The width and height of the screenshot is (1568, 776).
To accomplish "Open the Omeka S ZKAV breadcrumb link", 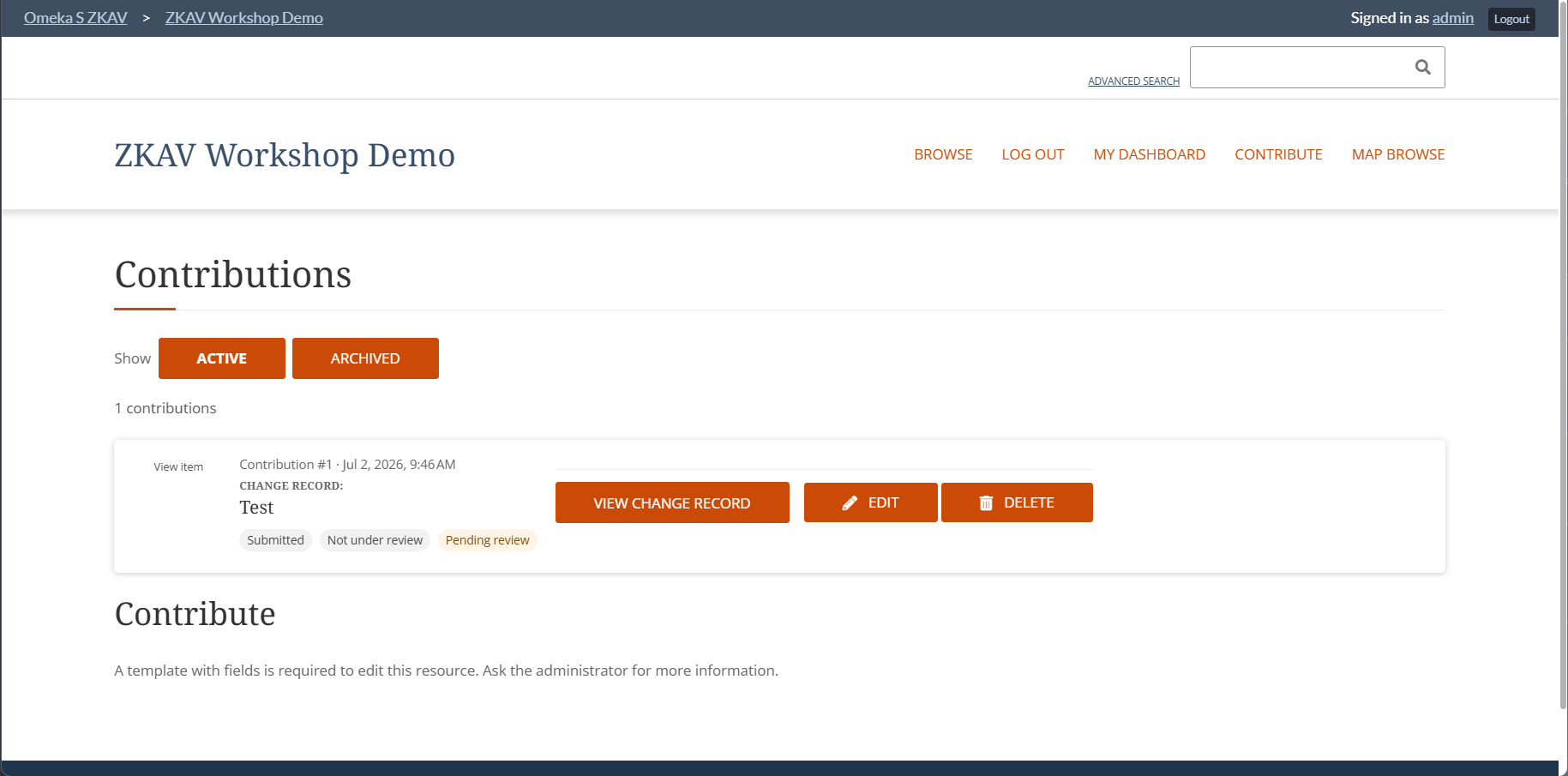I will (x=75, y=18).
